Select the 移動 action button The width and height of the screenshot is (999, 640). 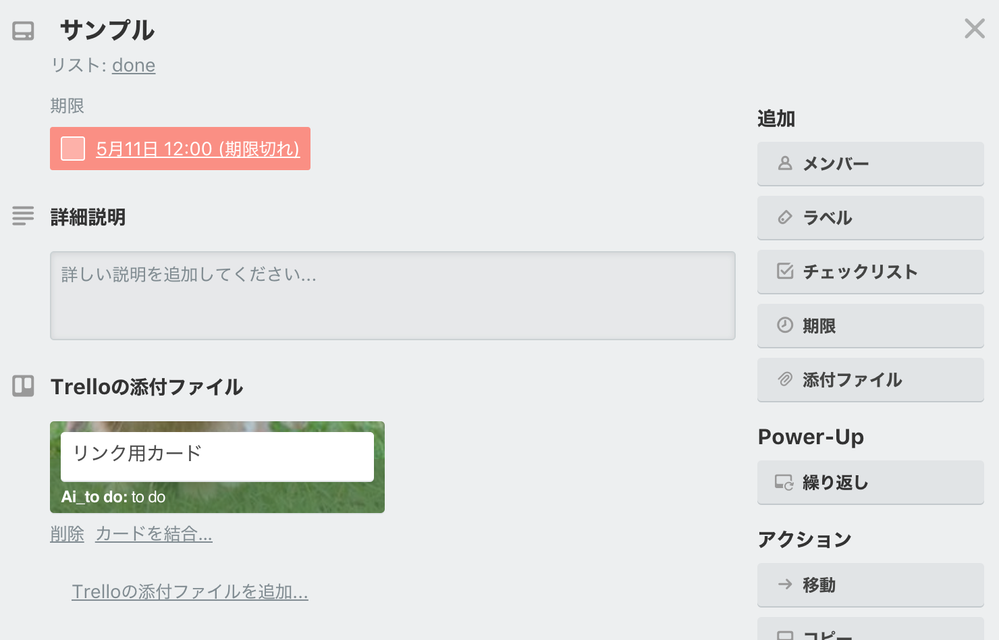[x=870, y=585]
